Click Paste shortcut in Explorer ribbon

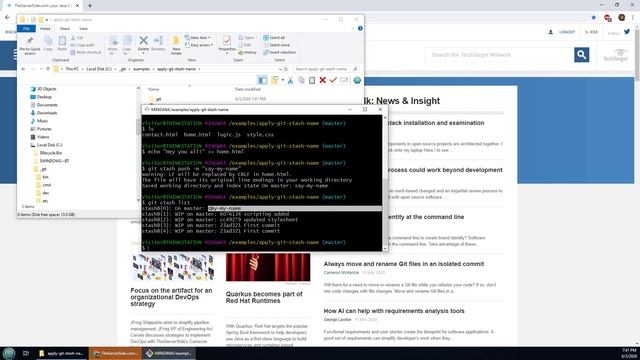(86, 52)
